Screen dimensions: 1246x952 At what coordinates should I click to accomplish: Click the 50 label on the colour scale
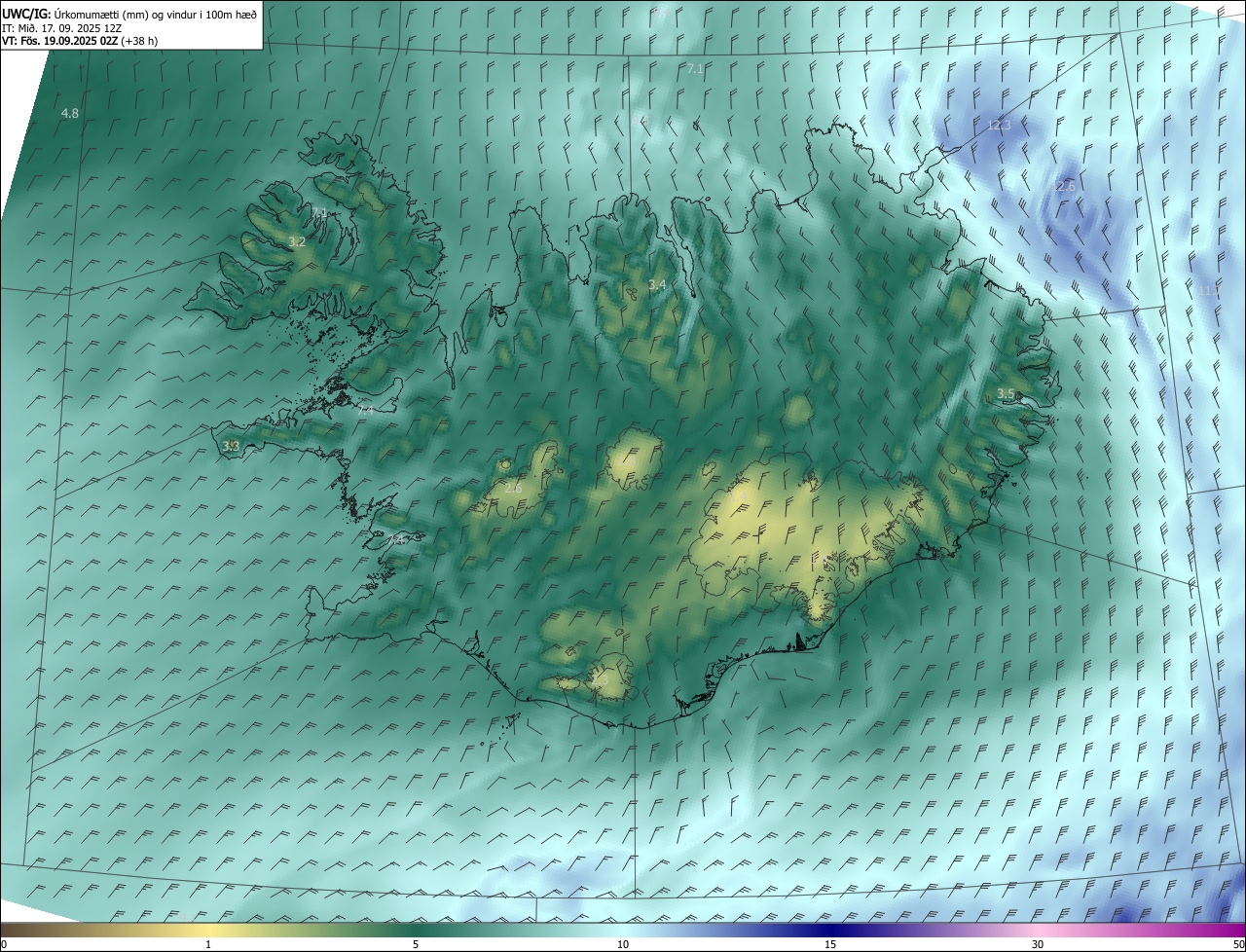[1238, 944]
